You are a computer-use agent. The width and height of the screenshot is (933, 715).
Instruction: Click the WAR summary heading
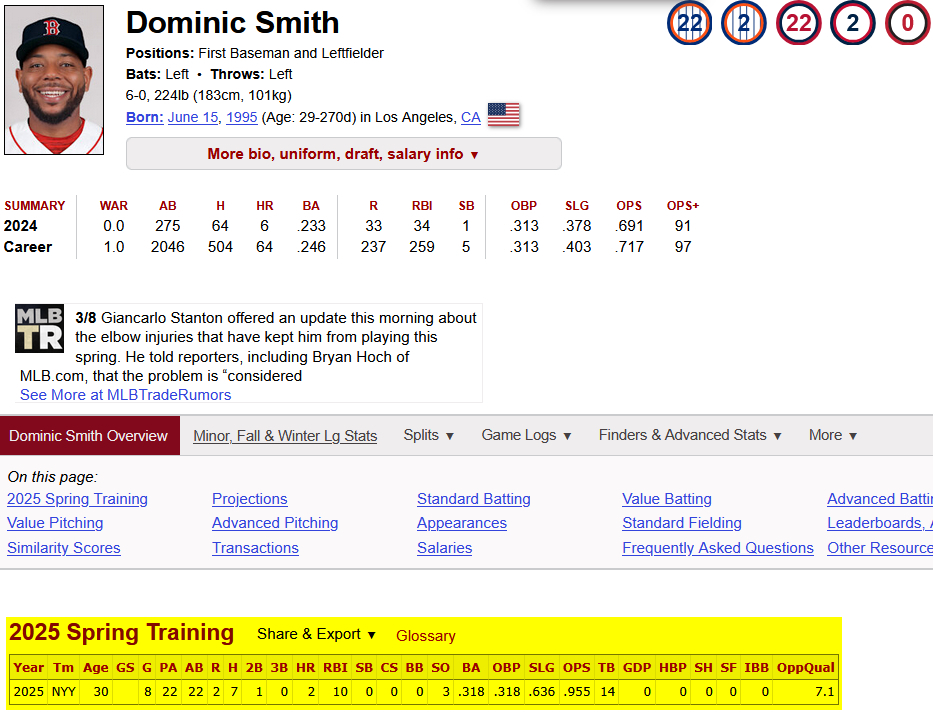coord(114,206)
